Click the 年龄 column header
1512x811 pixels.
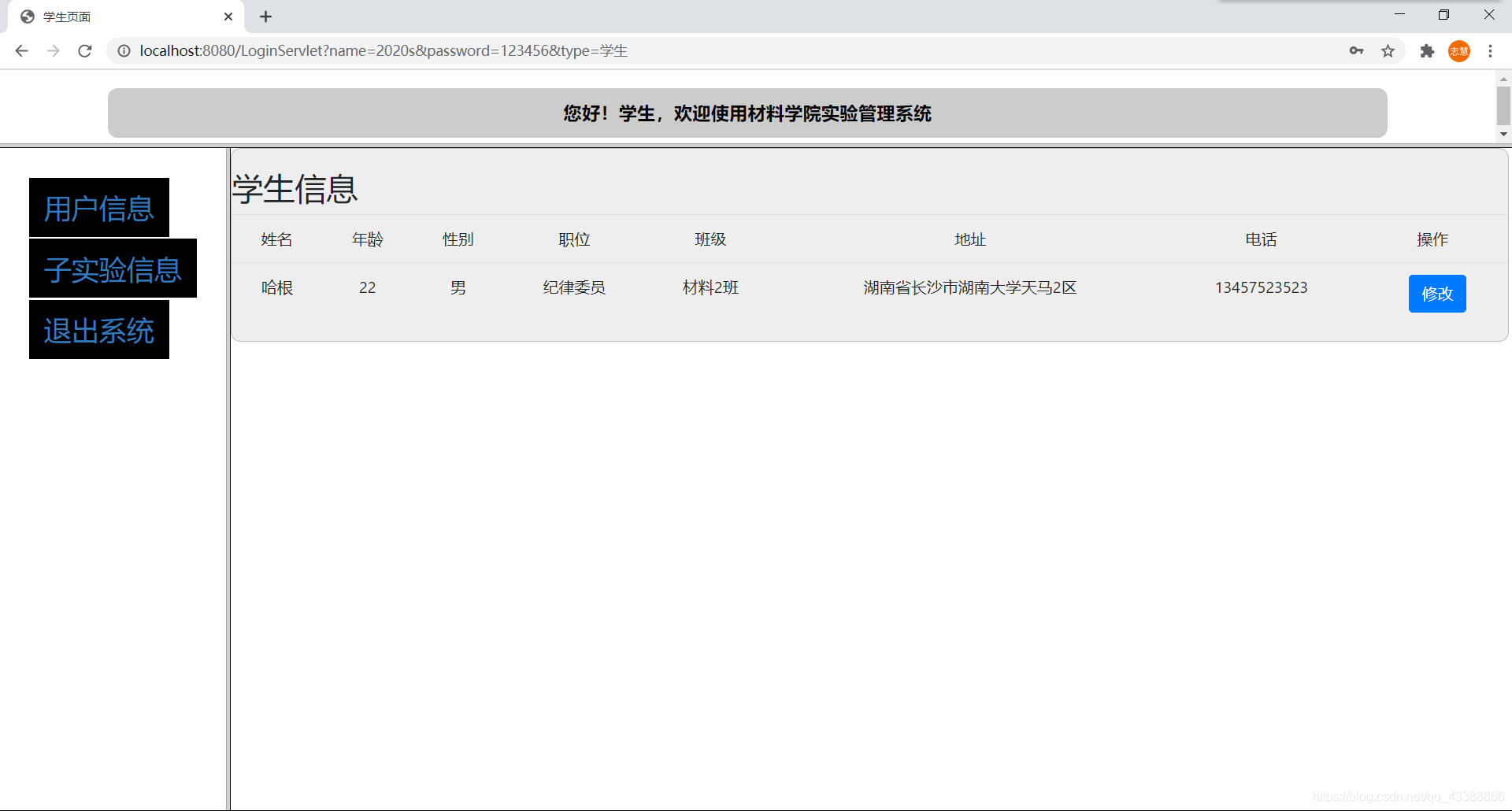368,239
